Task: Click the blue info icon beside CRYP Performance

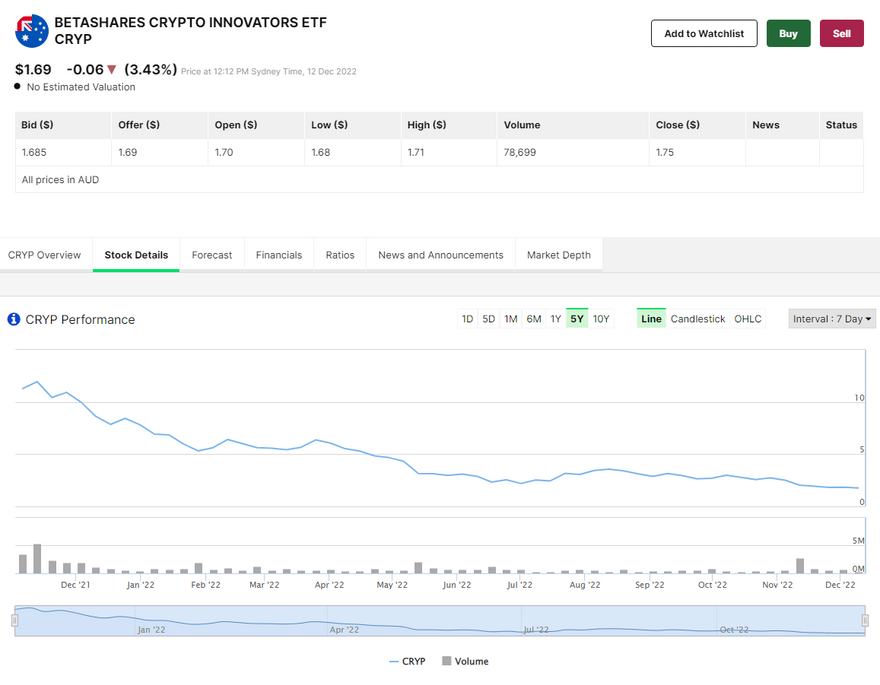Action: point(13,319)
